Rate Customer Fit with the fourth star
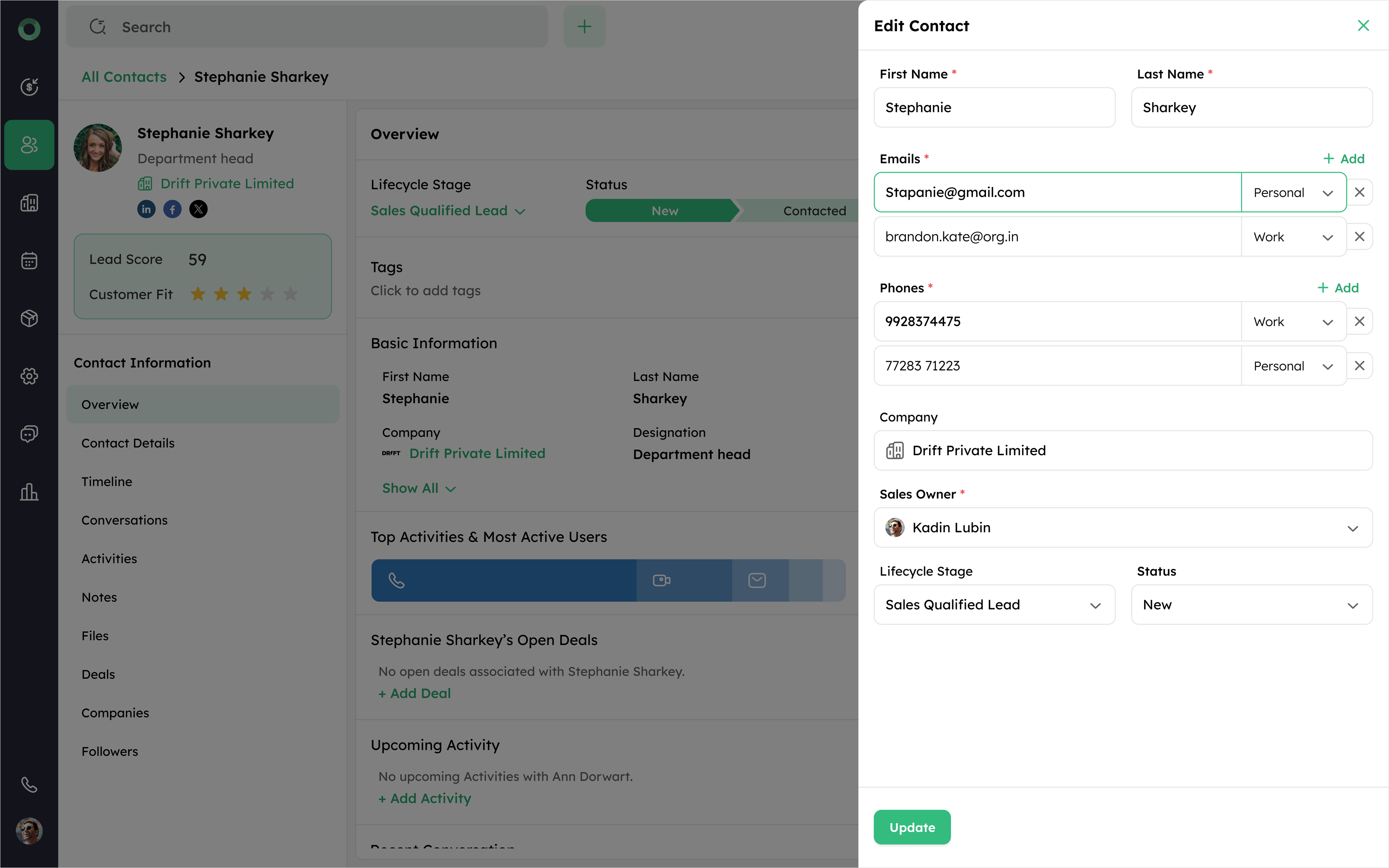 267,294
